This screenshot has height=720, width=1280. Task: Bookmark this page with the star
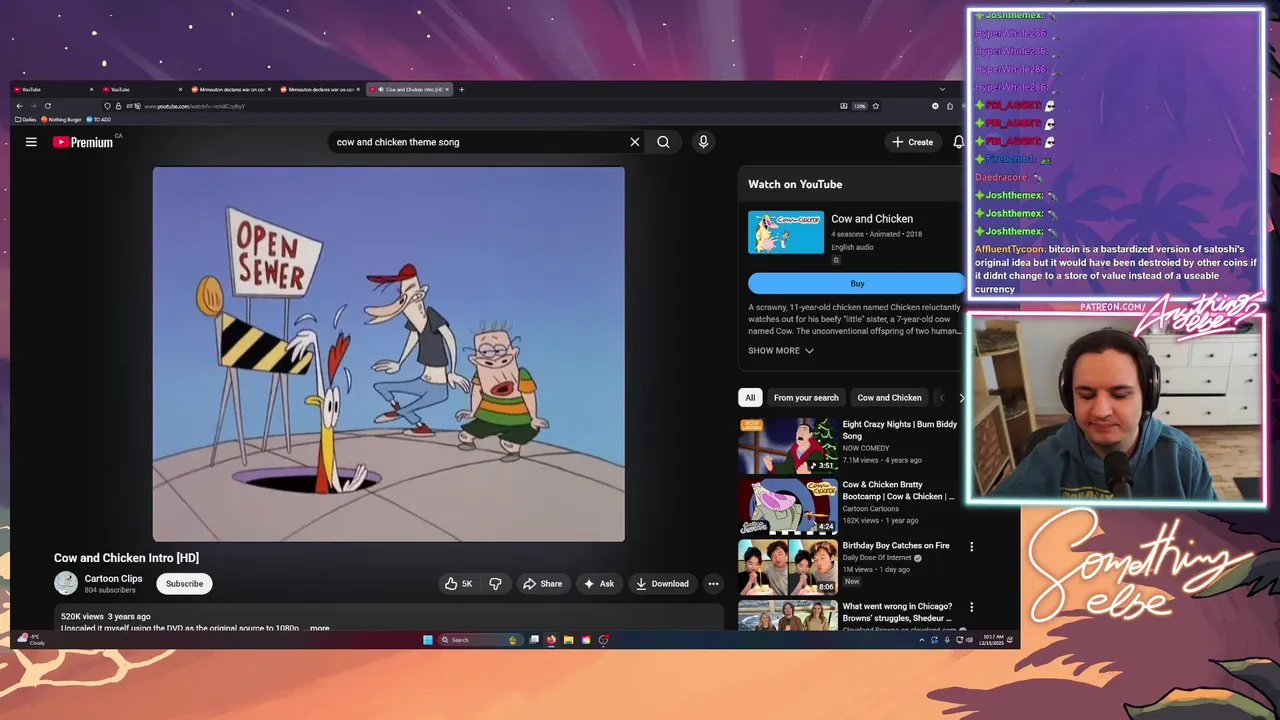tap(875, 106)
